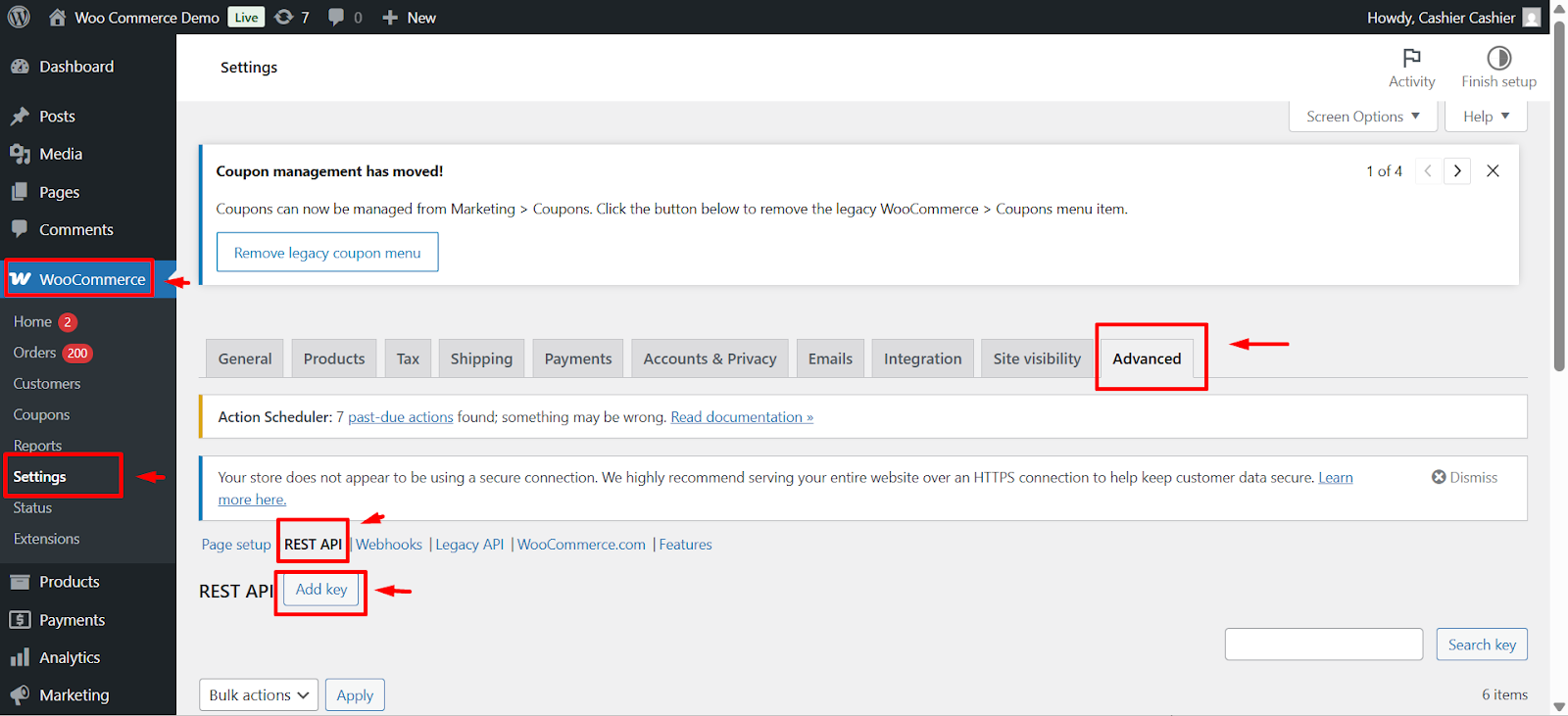Open the Tax tab

408,358
